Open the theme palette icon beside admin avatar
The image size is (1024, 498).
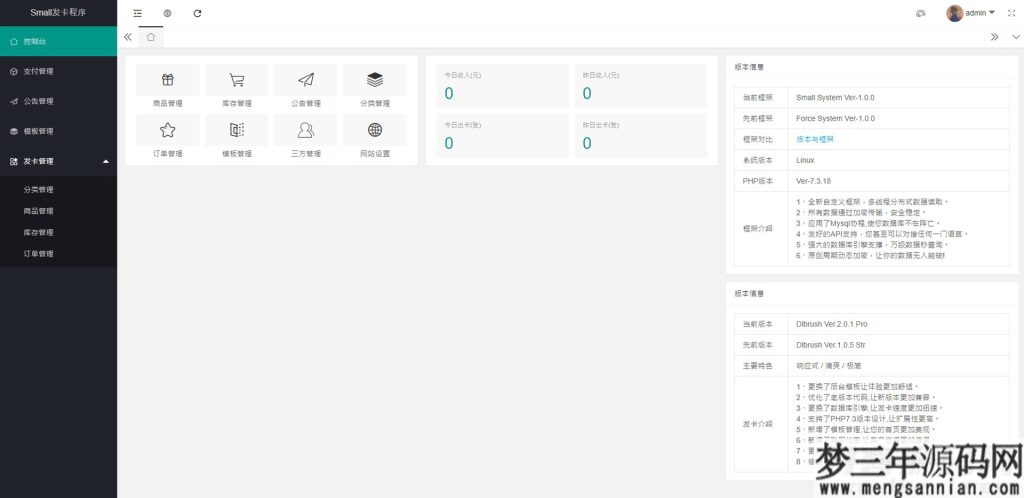click(921, 13)
